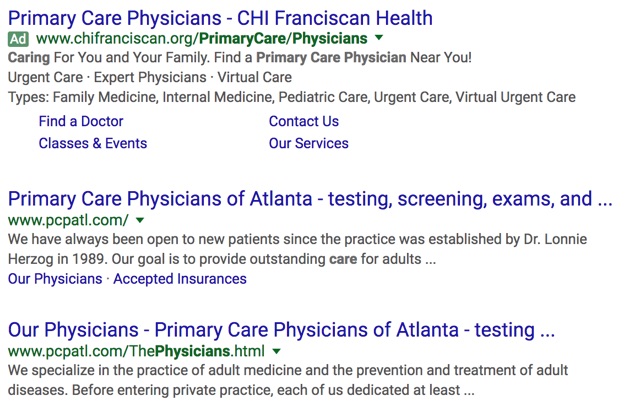Image resolution: width=635 pixels, height=410 pixels.
Task: Expand the arrow beside ThePhysicians.html URL
Action: tap(276, 351)
